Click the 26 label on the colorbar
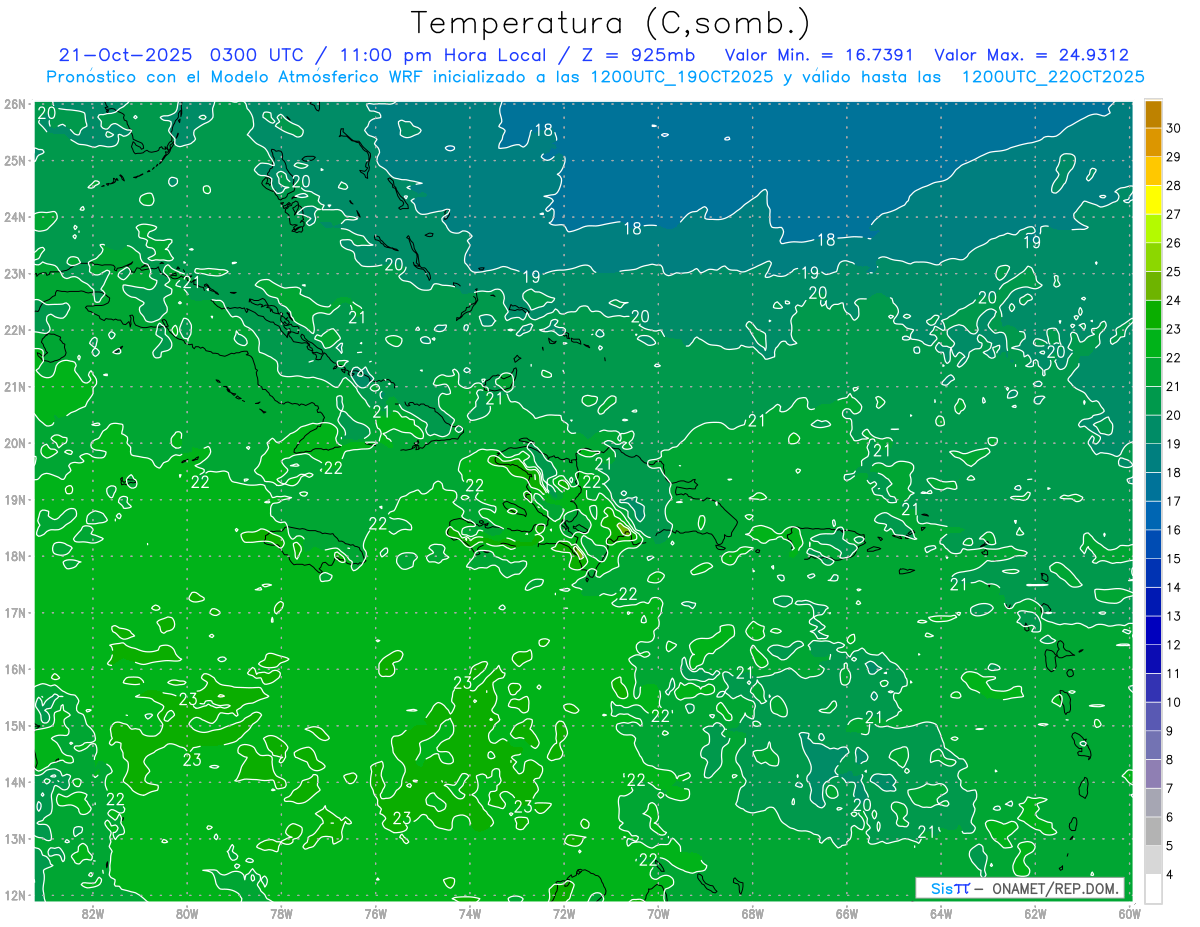 tap(1173, 243)
